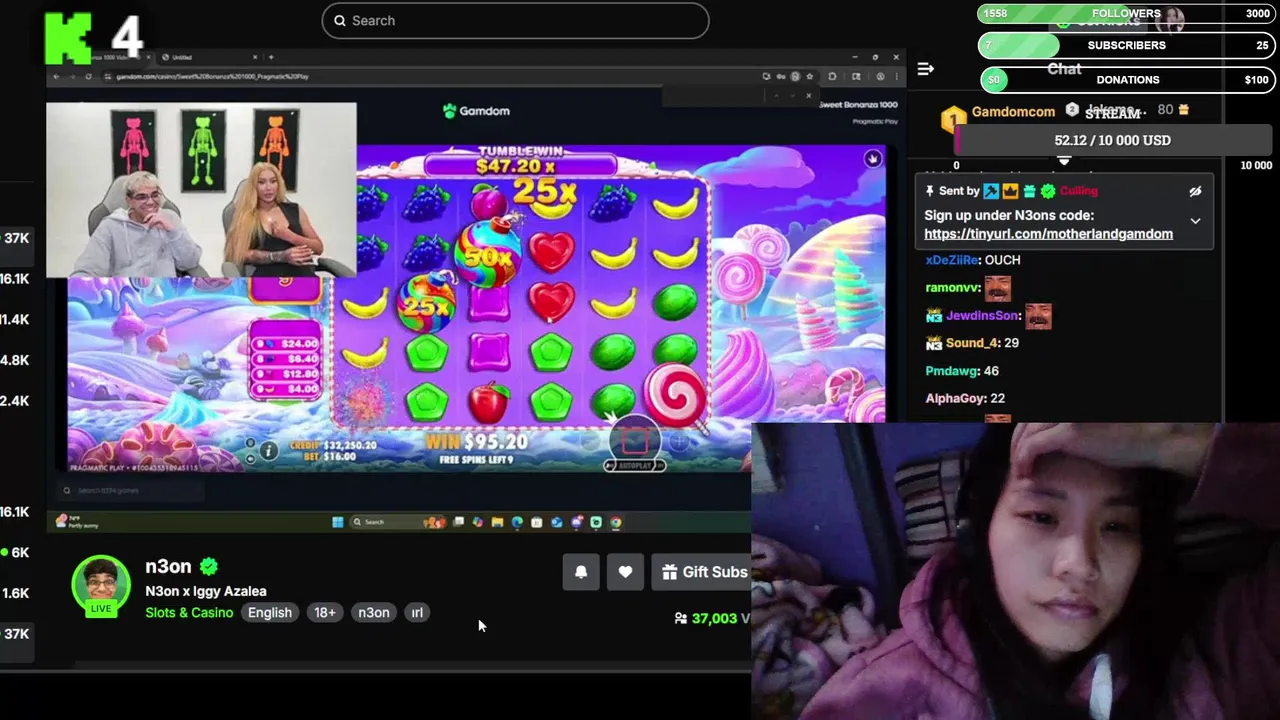Click the Gift Subs button

coord(704,572)
